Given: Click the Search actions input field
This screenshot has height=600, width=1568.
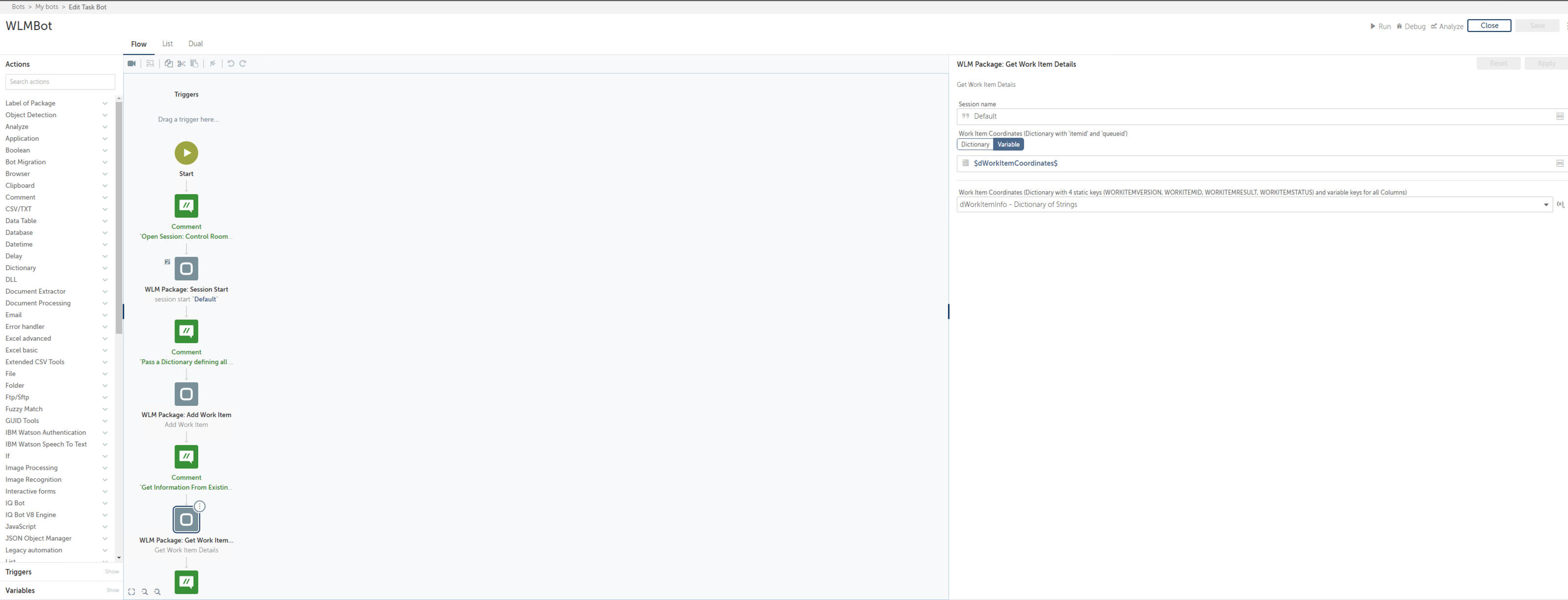Looking at the screenshot, I should pyautogui.click(x=60, y=81).
